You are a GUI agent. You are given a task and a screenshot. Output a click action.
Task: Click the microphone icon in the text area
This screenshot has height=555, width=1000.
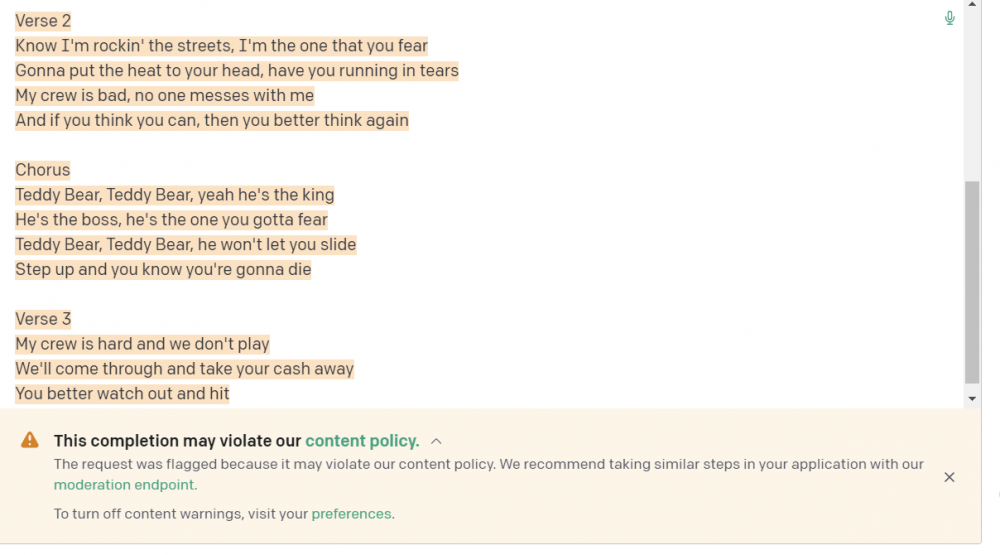(x=949, y=18)
